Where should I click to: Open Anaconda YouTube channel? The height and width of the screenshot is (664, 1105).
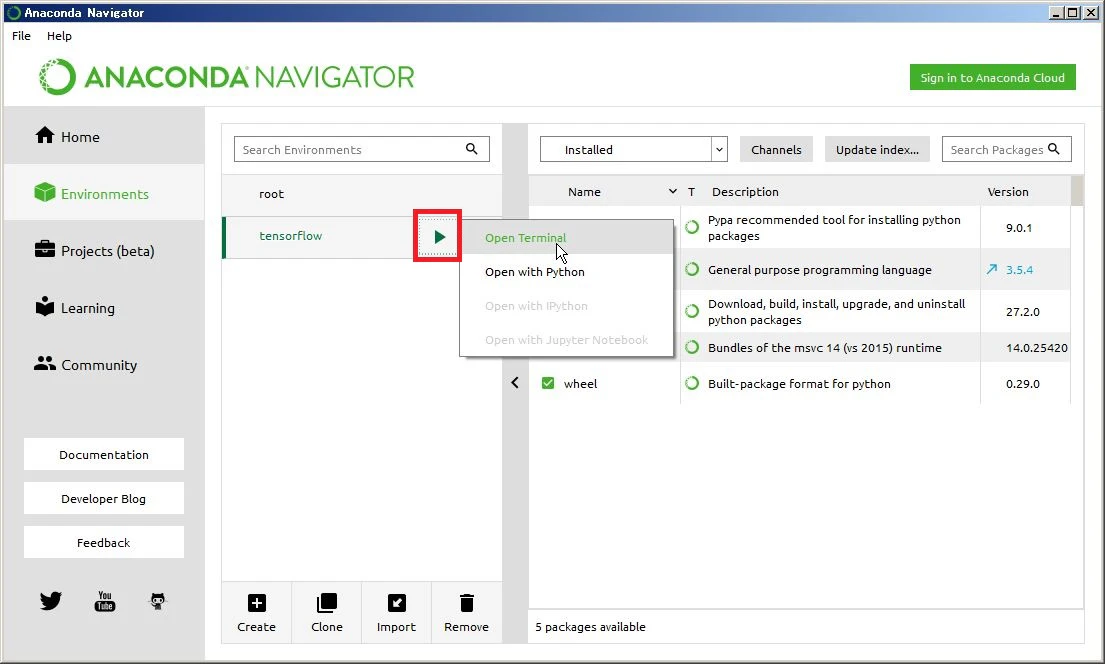pyautogui.click(x=104, y=601)
